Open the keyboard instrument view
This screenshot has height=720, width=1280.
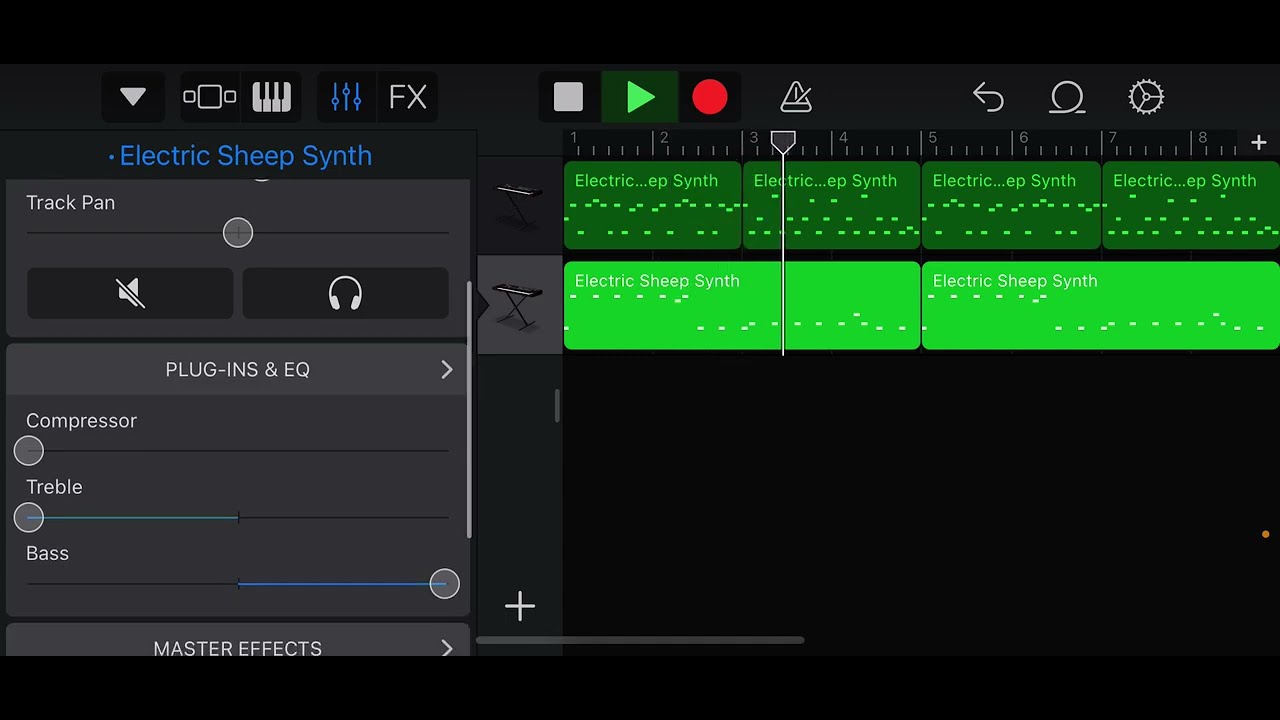271,97
